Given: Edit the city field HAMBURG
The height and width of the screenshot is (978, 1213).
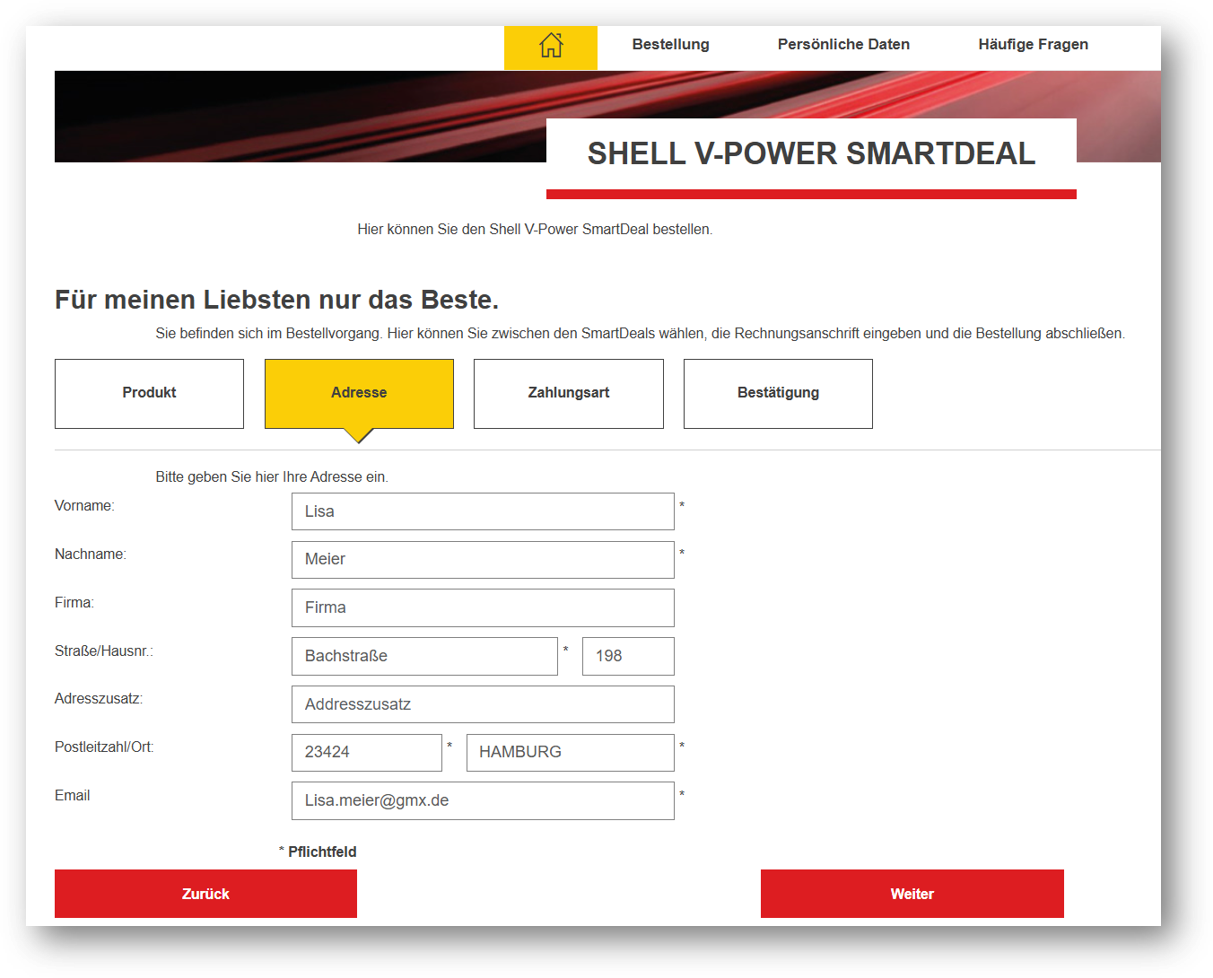Looking at the screenshot, I should 571,752.
